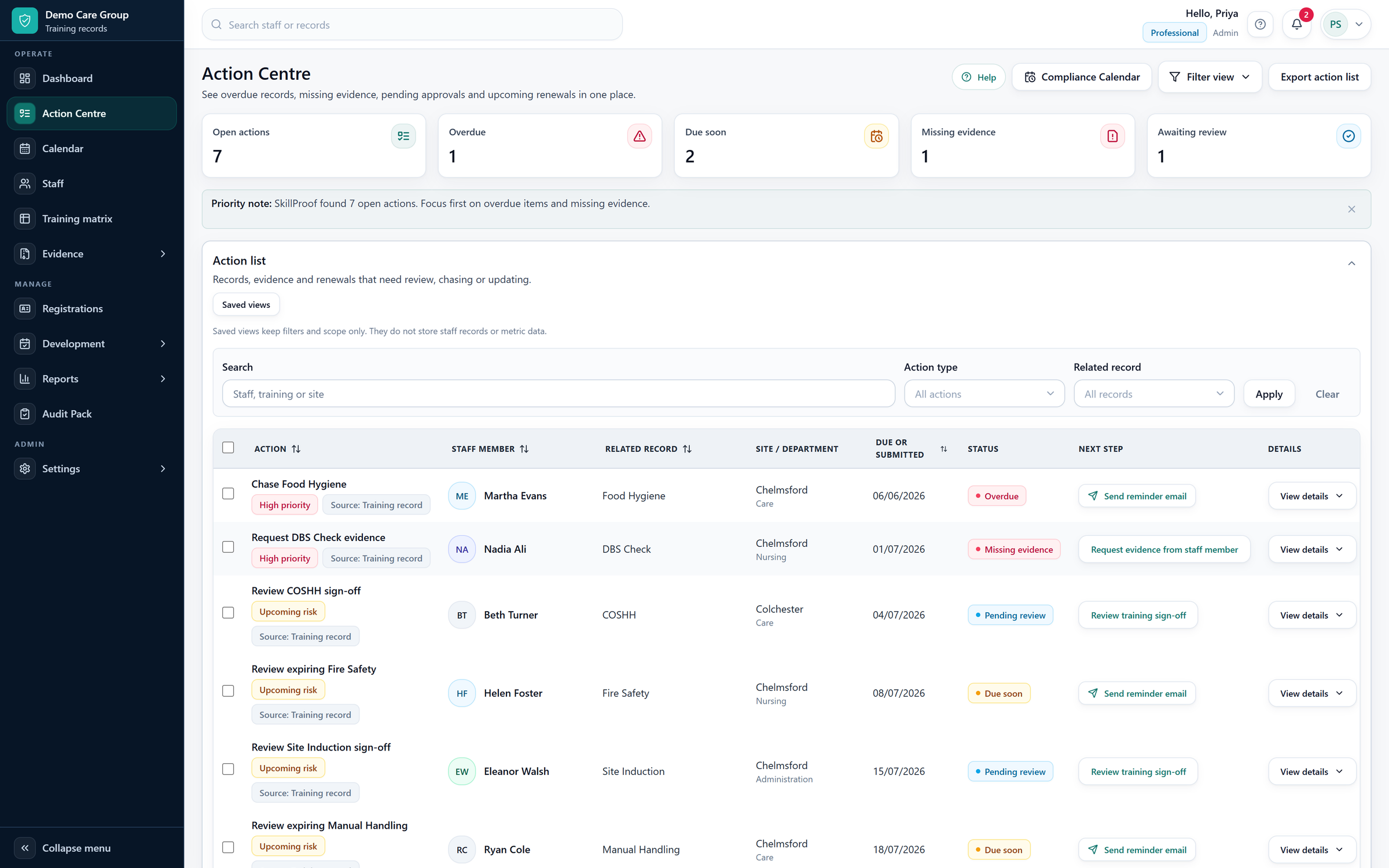Expand the Evidence sidebar submenu

pyautogui.click(x=163, y=254)
